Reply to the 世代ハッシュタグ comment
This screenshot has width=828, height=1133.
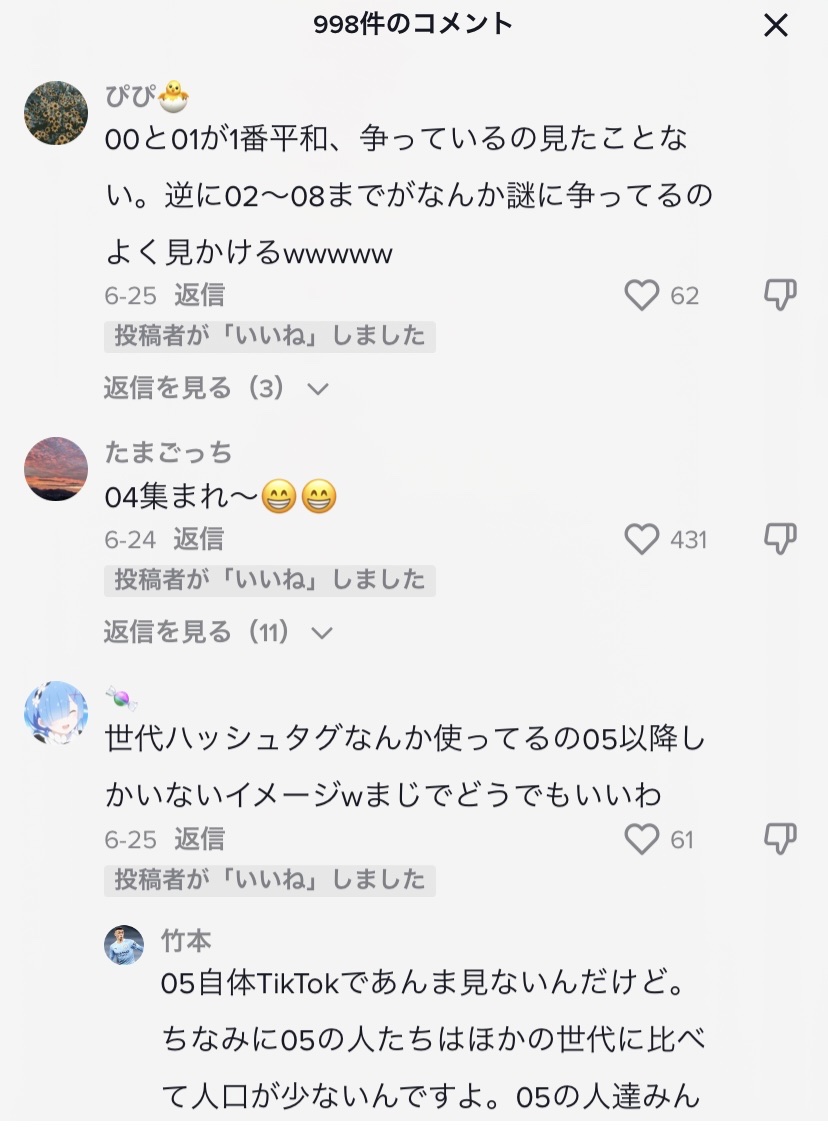[199, 839]
